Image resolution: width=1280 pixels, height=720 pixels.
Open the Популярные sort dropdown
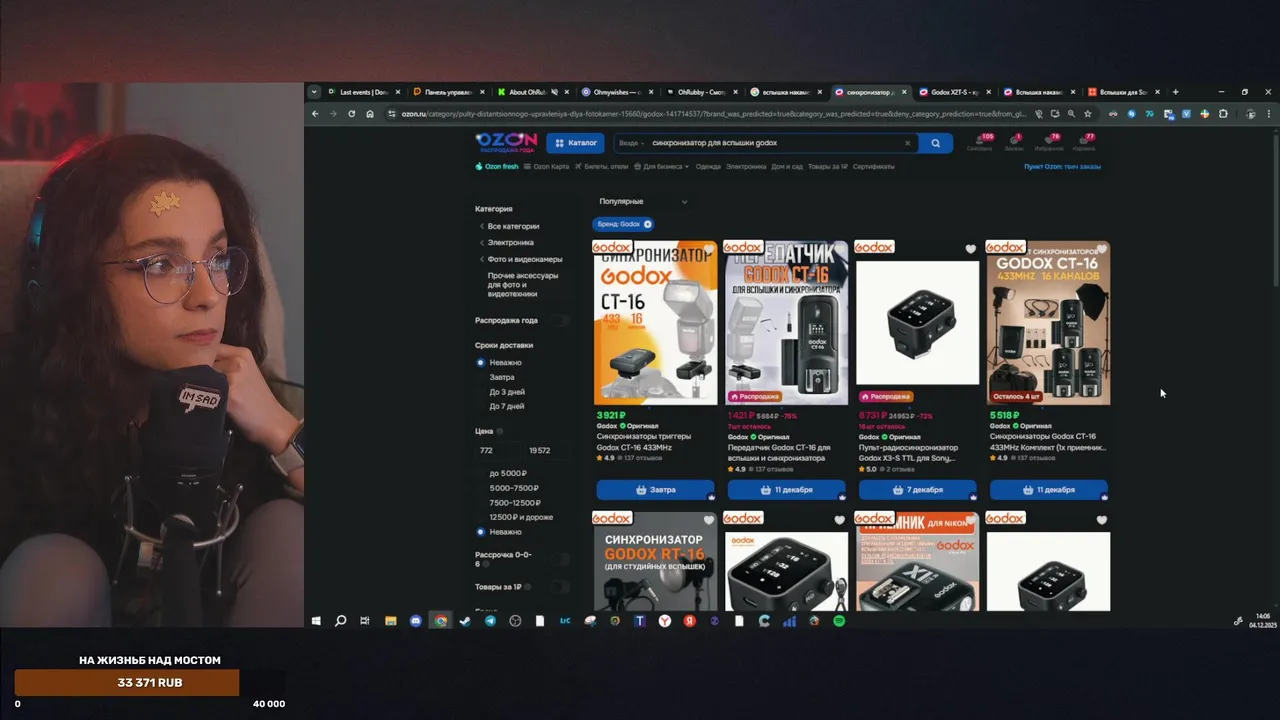[643, 202]
